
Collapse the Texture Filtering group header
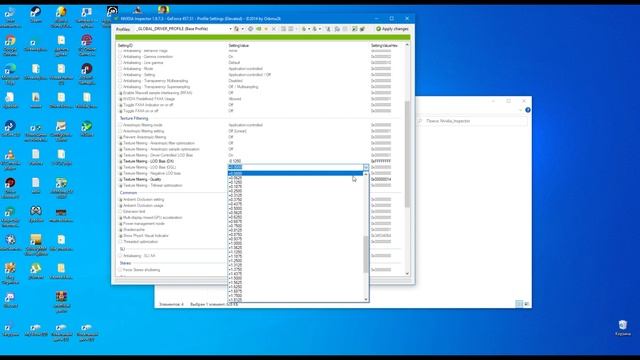coord(134,118)
